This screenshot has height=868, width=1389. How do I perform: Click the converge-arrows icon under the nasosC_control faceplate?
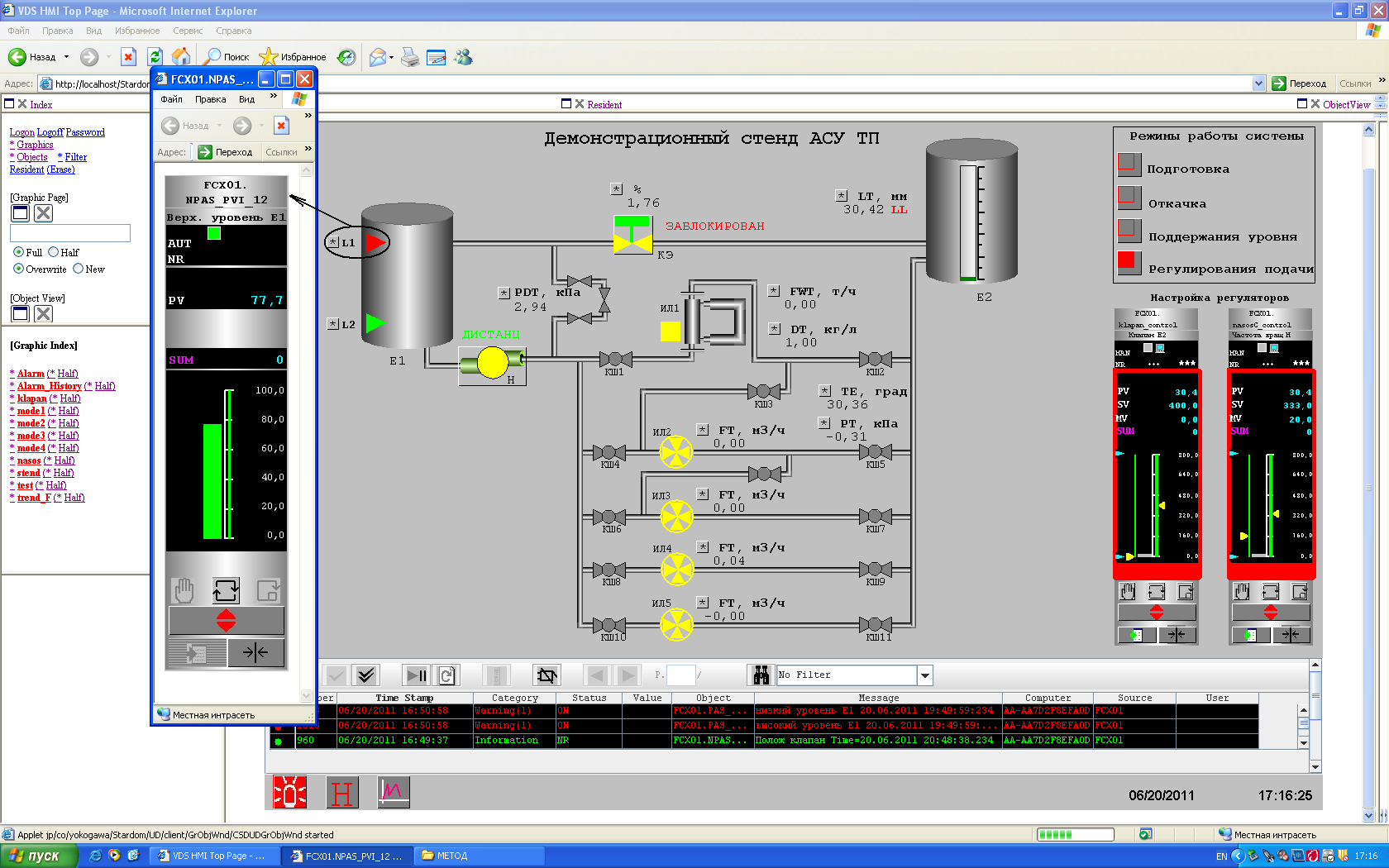tap(1291, 635)
